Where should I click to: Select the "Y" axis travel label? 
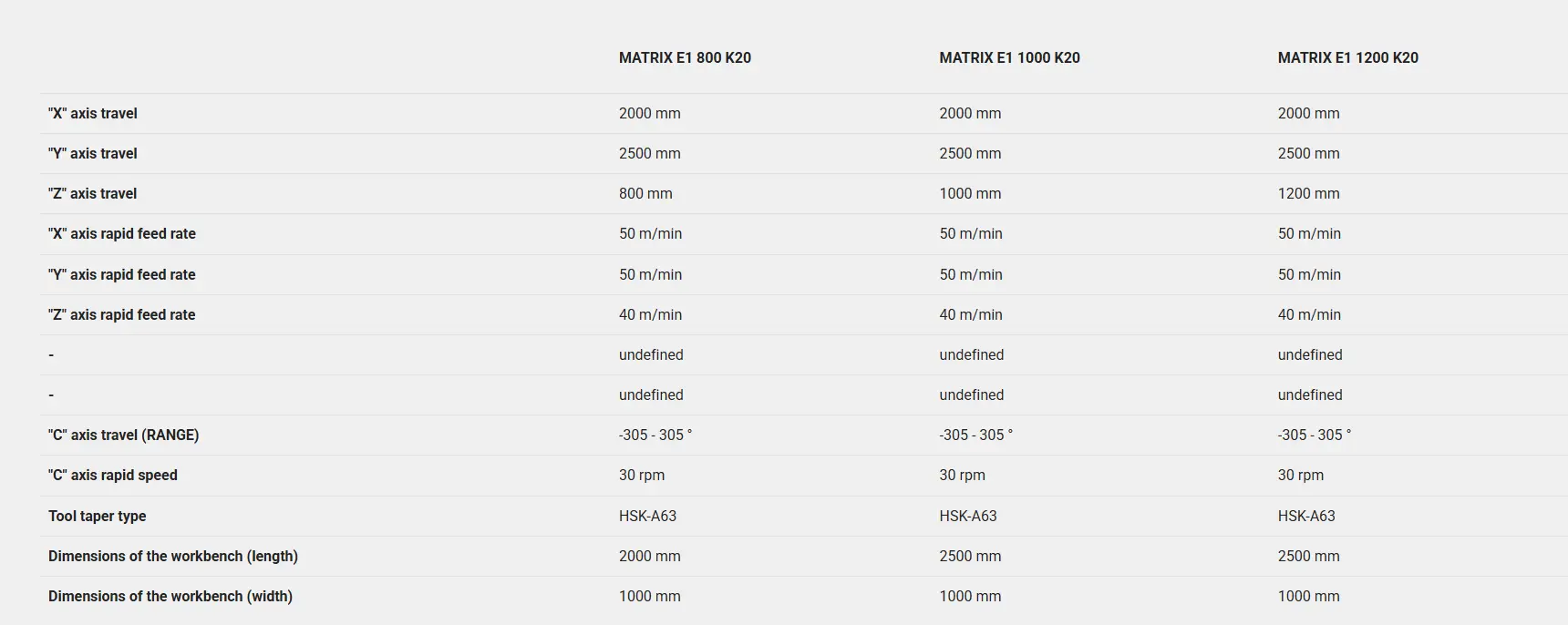coord(93,153)
